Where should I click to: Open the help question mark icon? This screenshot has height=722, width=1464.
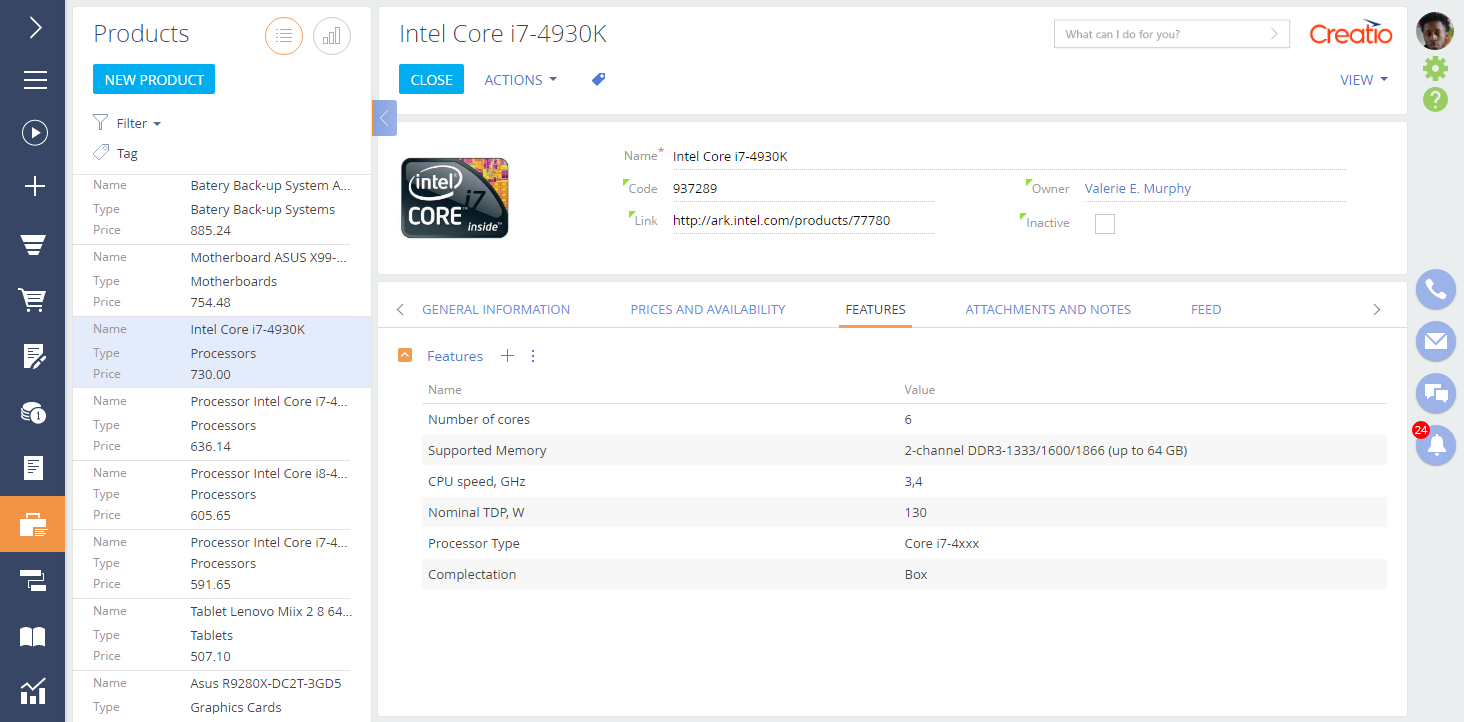1435,99
